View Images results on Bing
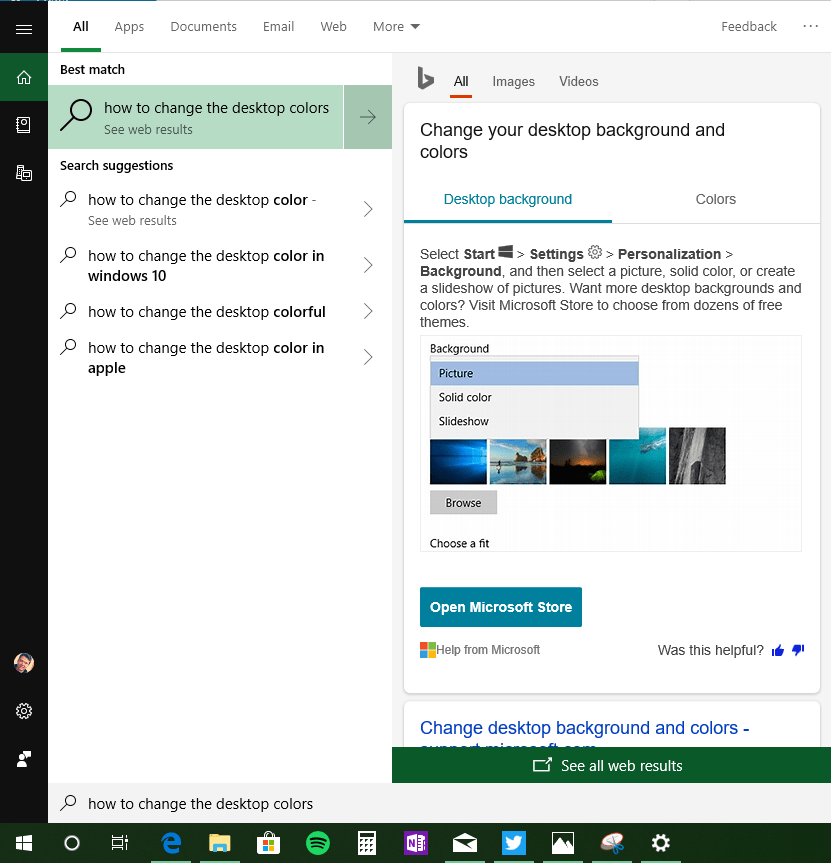This screenshot has height=863, width=831. 513,81
